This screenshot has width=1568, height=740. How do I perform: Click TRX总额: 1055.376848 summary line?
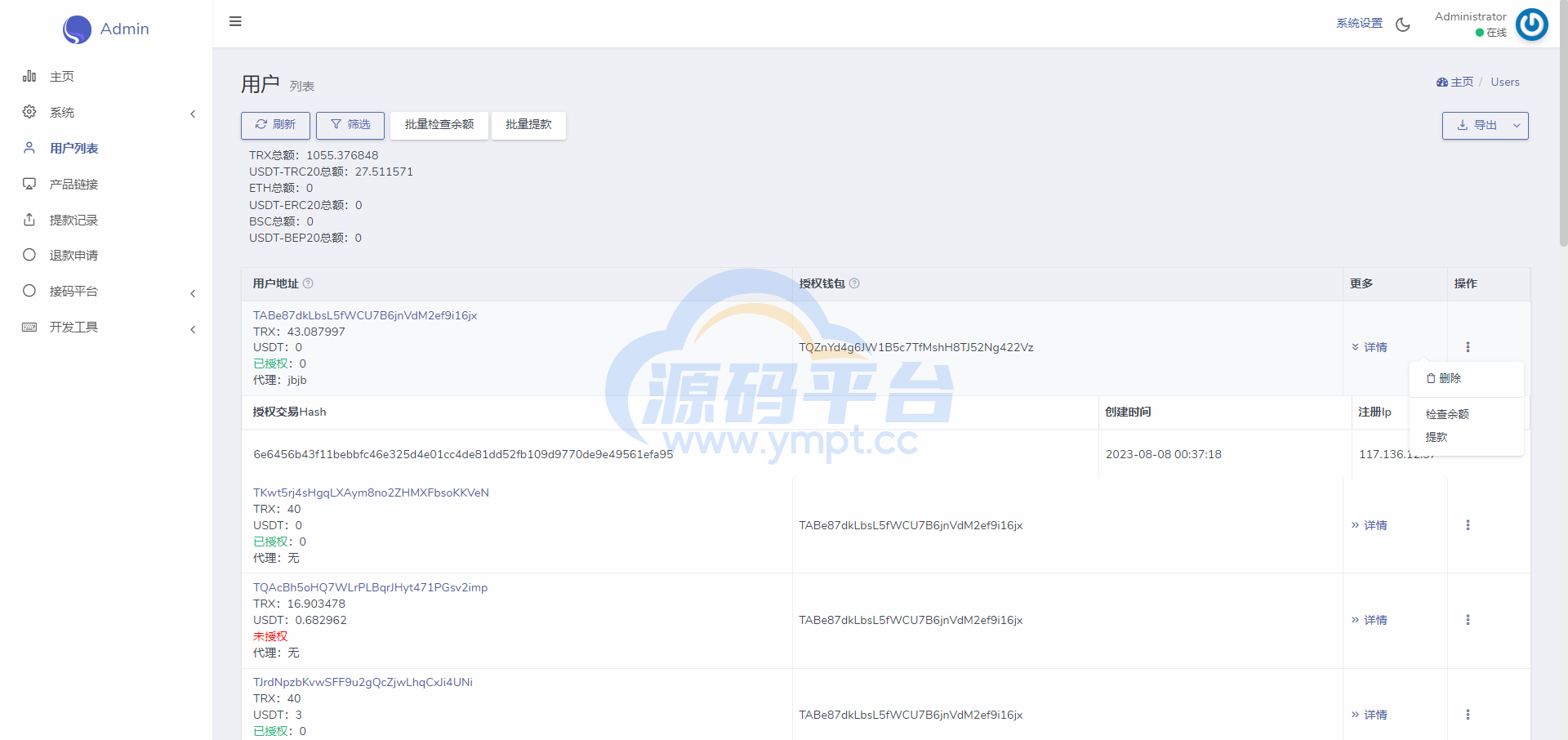pyautogui.click(x=314, y=155)
